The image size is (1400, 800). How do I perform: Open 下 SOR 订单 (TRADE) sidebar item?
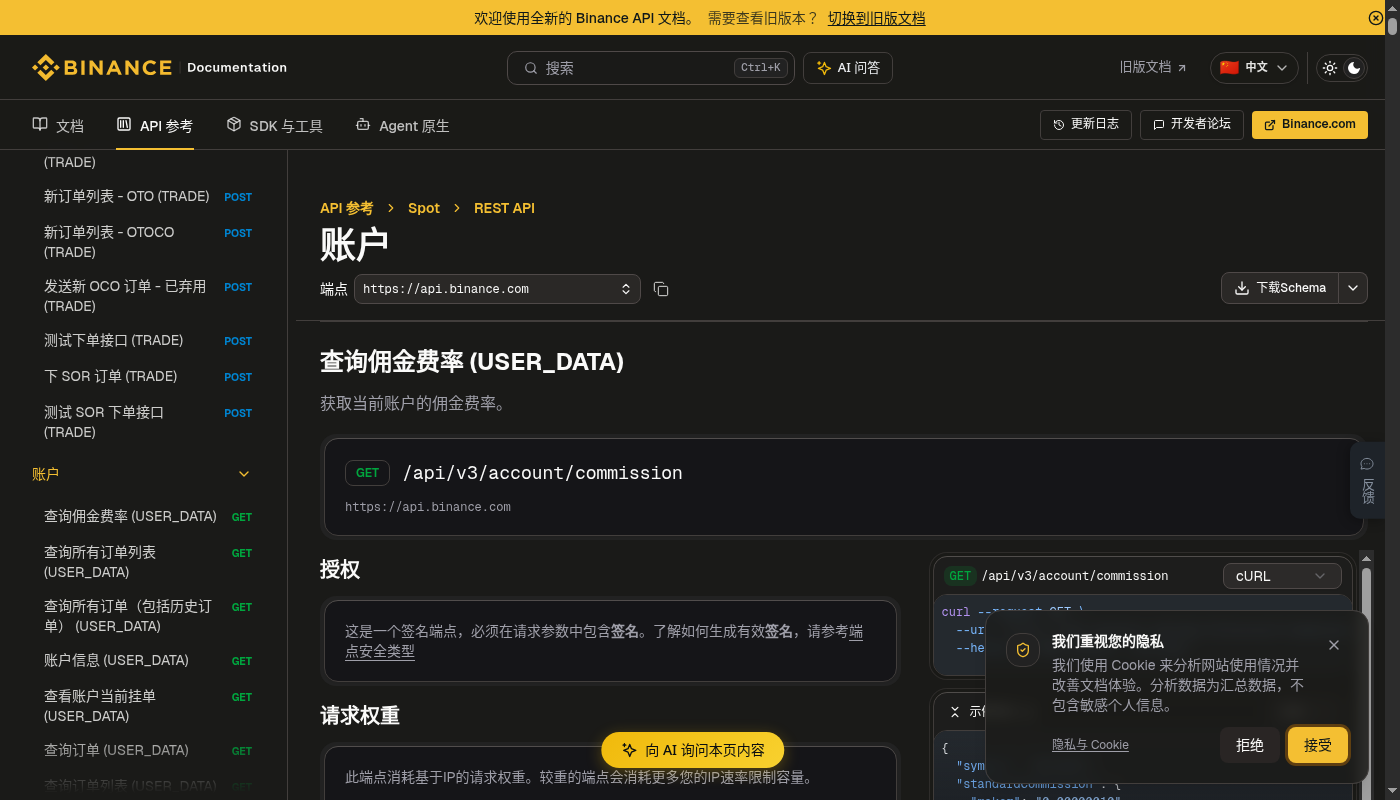[x=148, y=377]
